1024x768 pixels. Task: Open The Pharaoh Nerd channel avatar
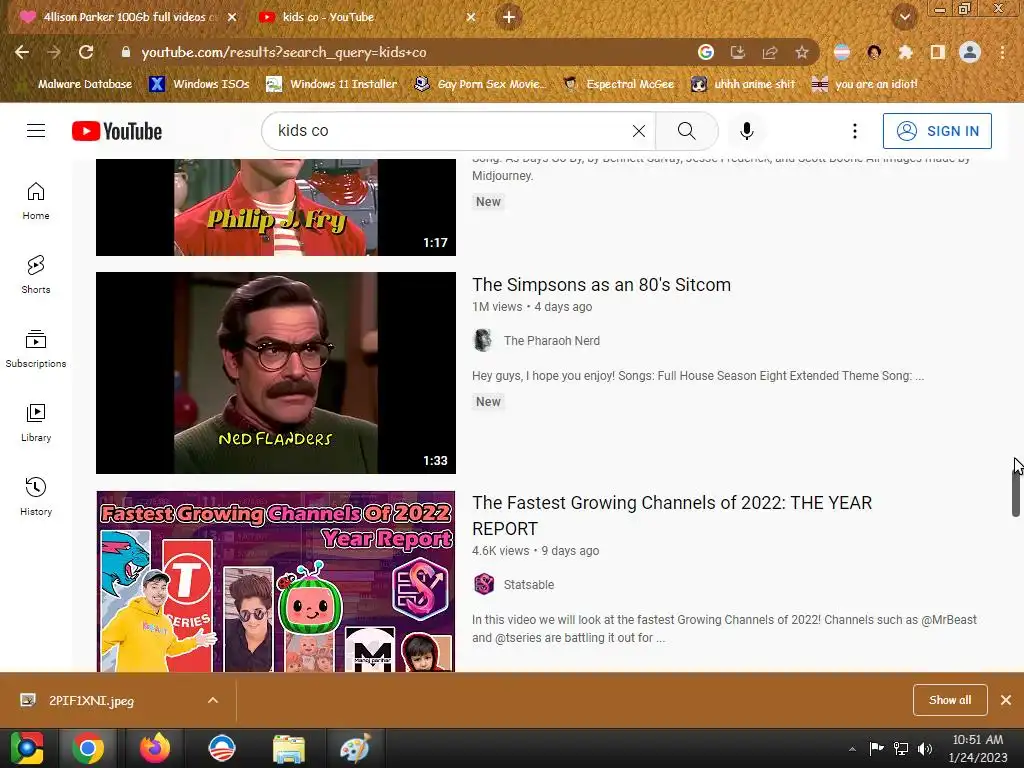pyautogui.click(x=483, y=340)
